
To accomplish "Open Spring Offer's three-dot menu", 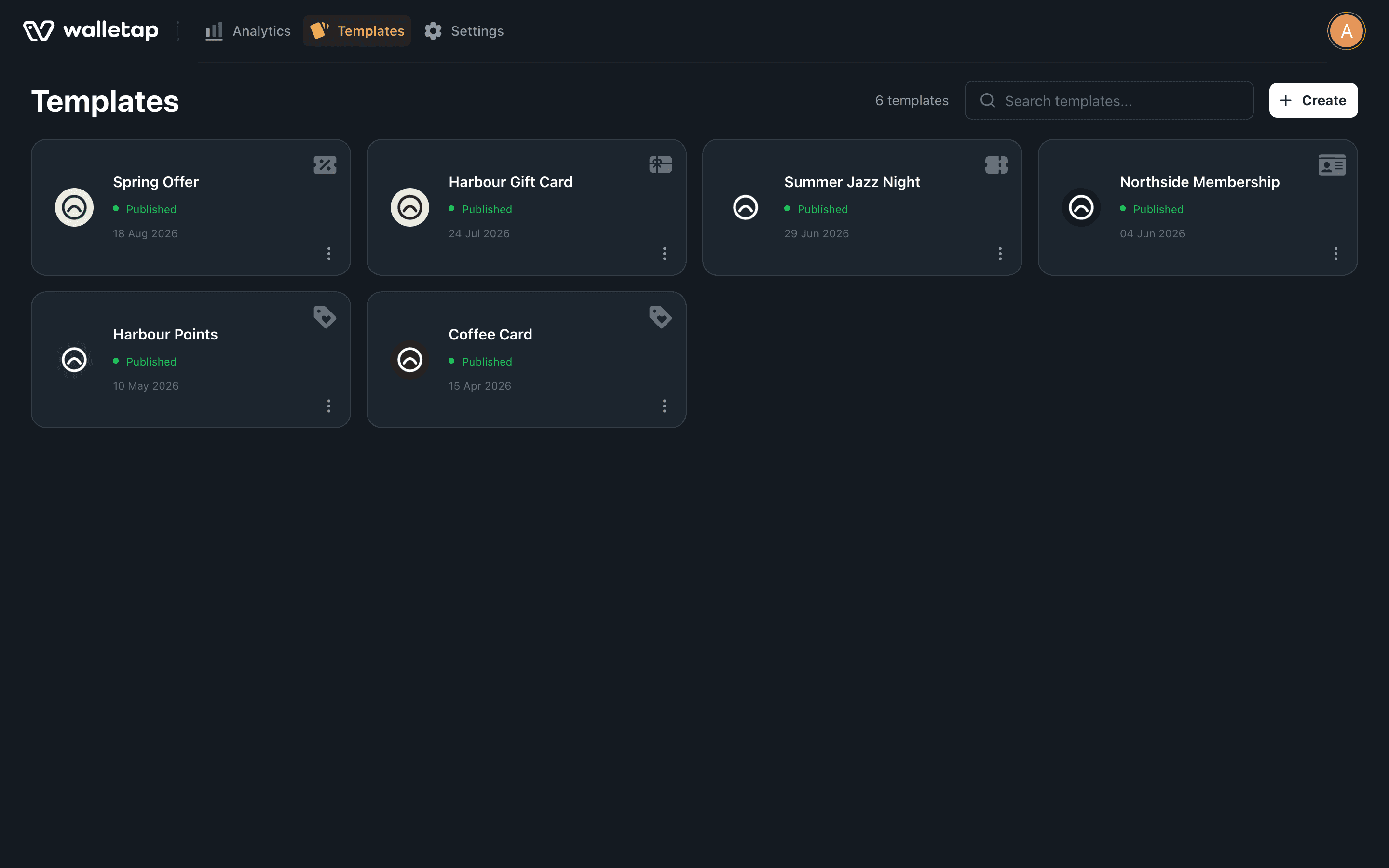I will coord(329,254).
